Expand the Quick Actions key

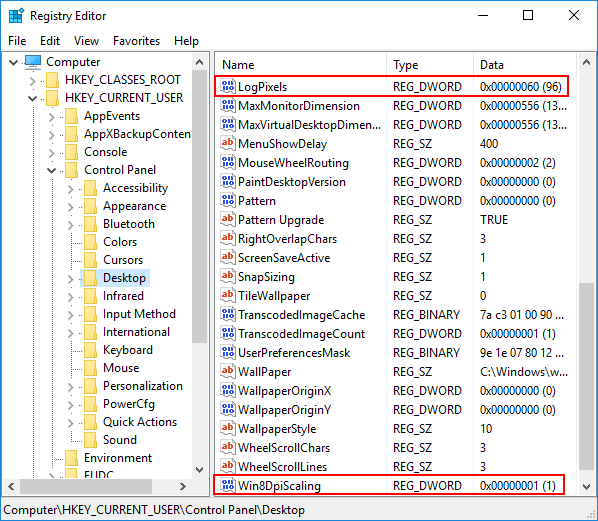(71, 423)
